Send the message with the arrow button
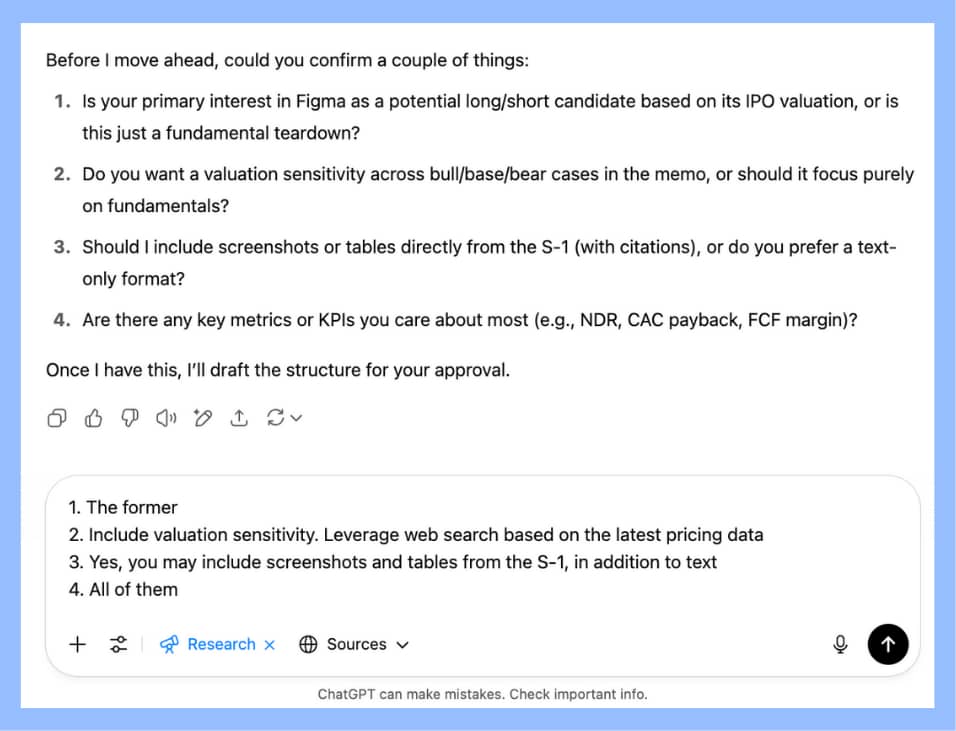Image resolution: width=956 pixels, height=731 pixels. [x=888, y=644]
